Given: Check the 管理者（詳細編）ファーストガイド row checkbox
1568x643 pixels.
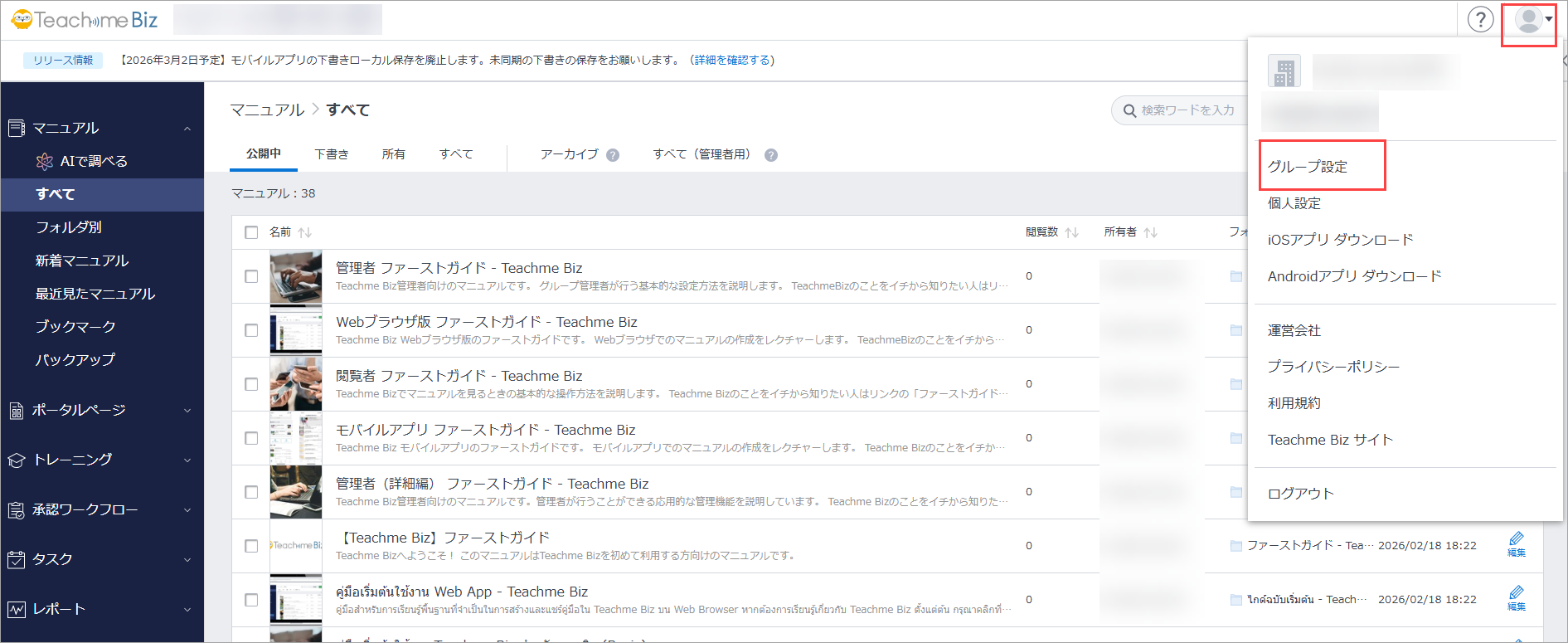Looking at the screenshot, I should (251, 492).
